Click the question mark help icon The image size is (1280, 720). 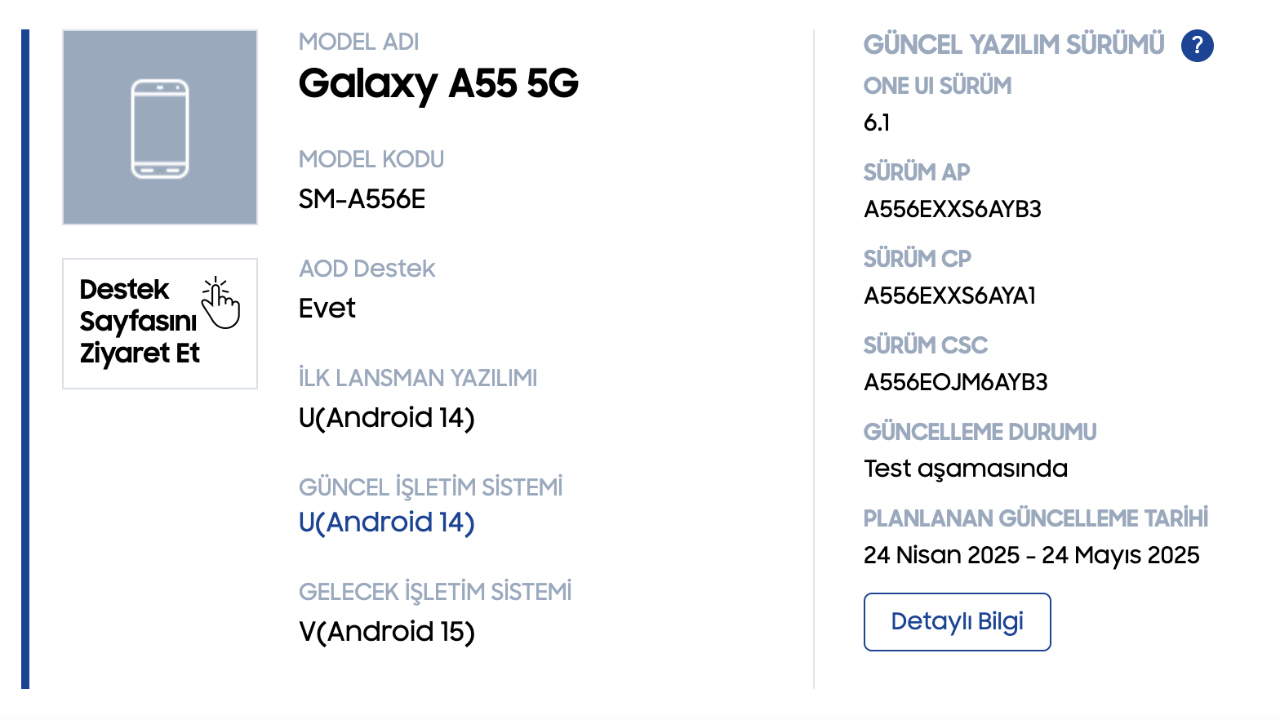1197,45
